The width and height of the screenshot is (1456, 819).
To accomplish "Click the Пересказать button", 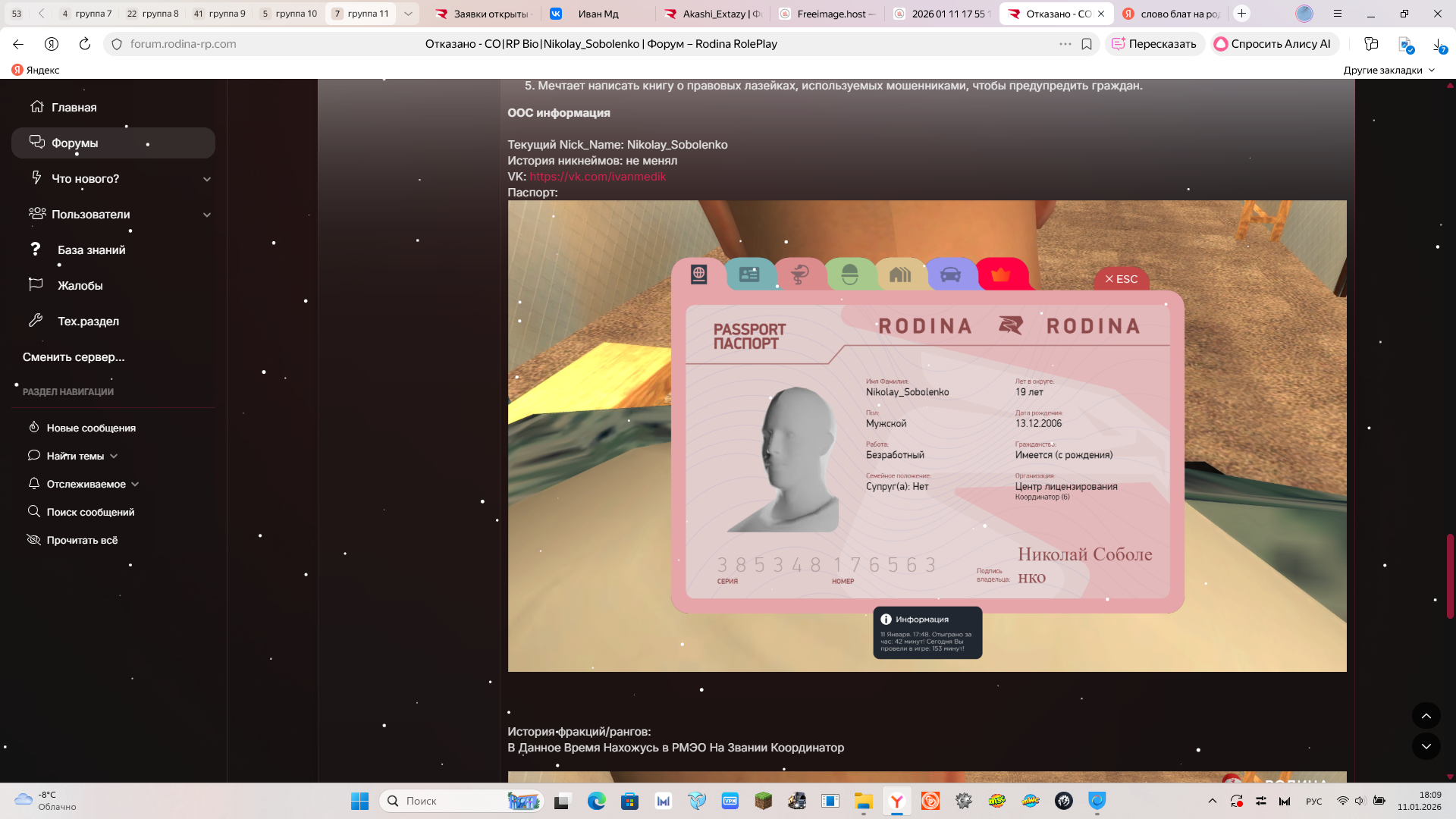I will (1154, 44).
